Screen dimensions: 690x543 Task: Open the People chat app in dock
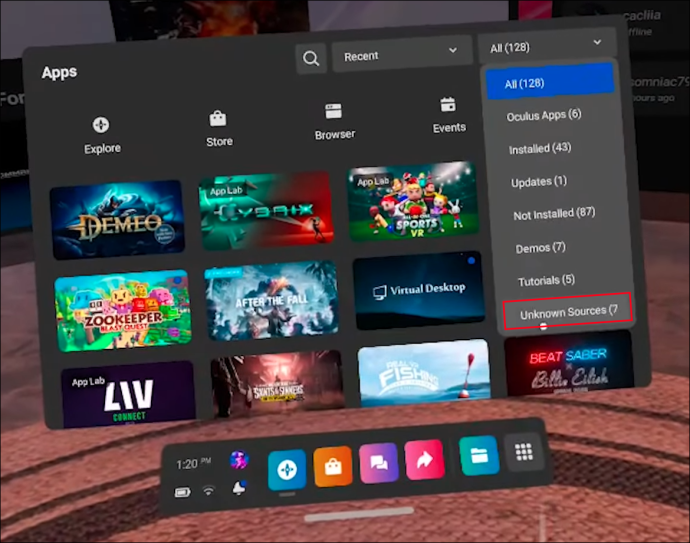pyautogui.click(x=379, y=463)
